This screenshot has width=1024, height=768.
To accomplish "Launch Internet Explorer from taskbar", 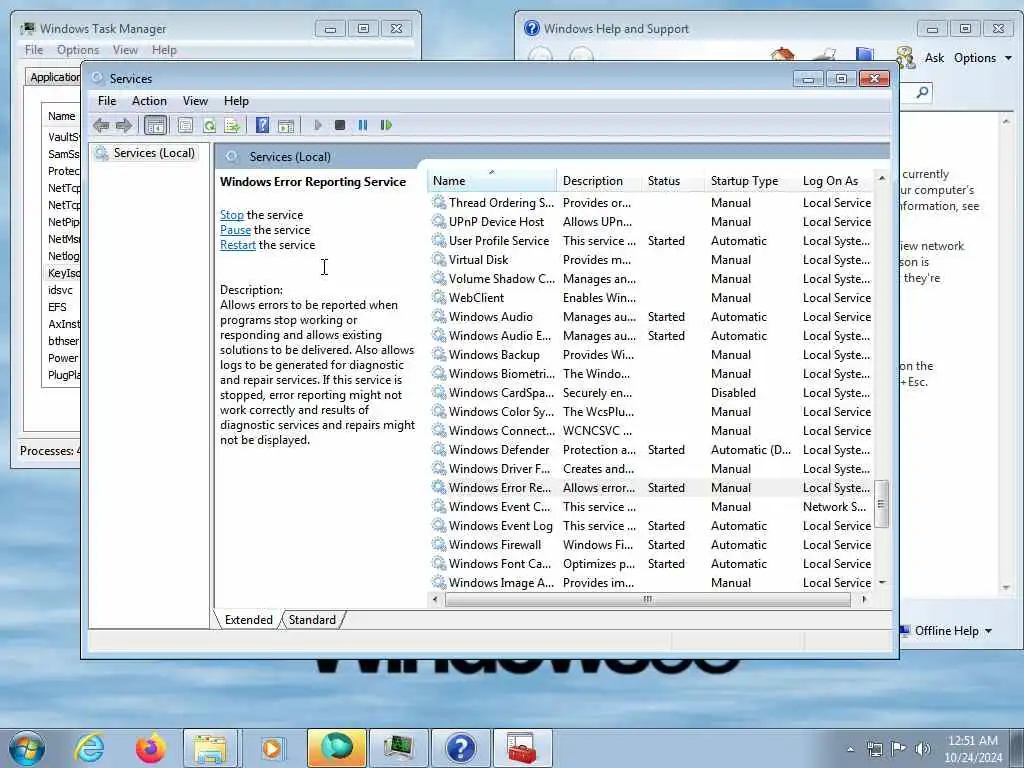I will [89, 748].
